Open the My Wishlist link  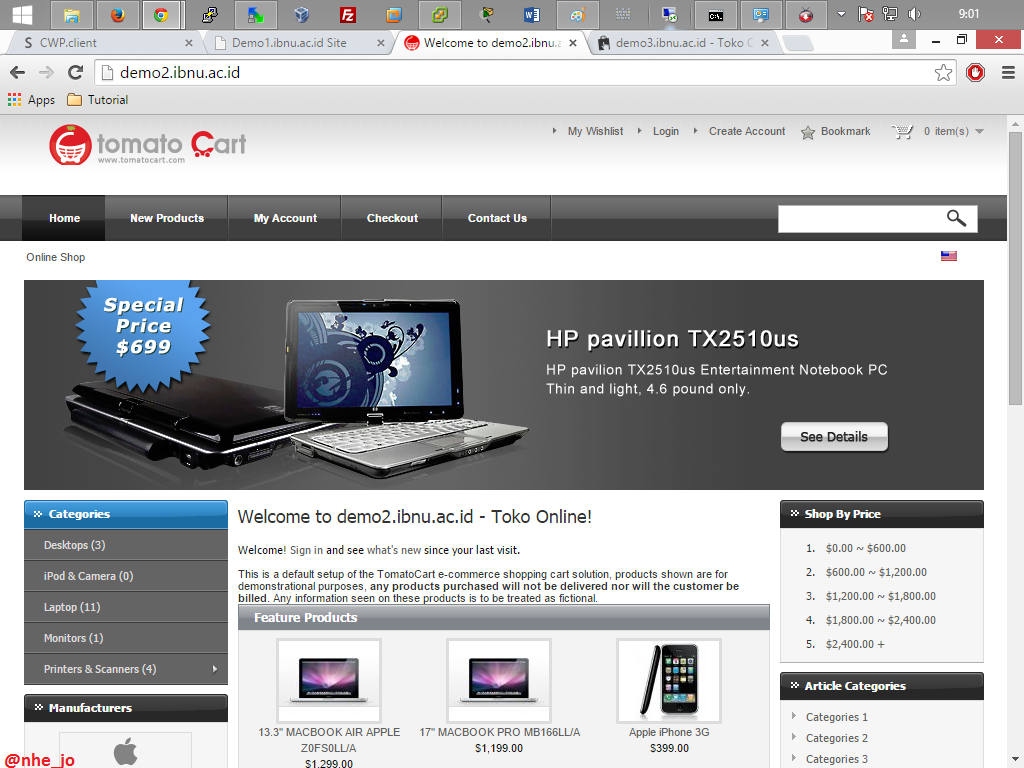tap(595, 131)
